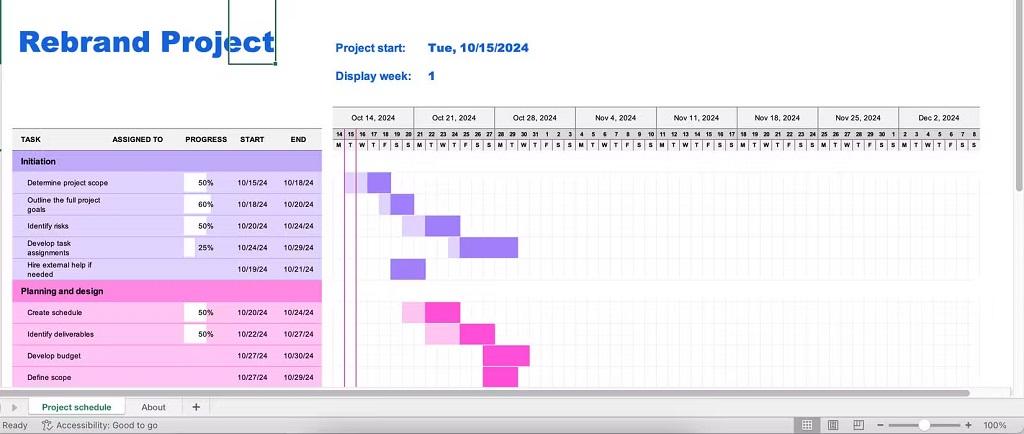Select the Display week label
Viewport: 1024px width, 434px height.
click(373, 76)
